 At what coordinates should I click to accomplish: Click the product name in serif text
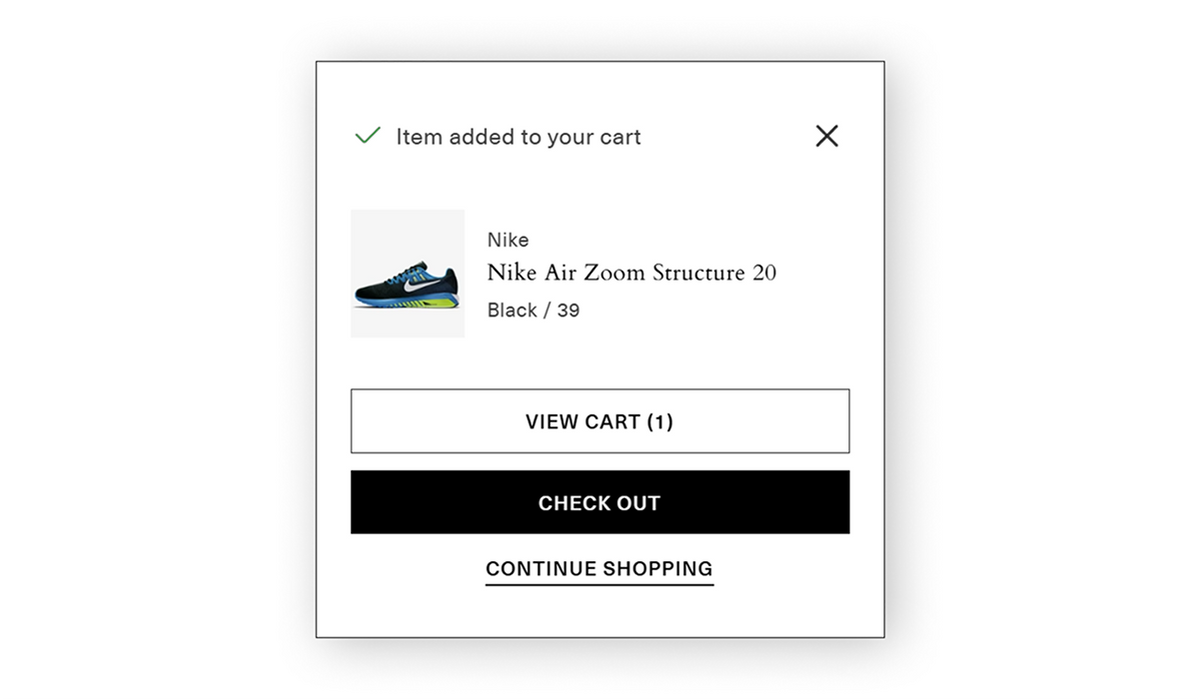[x=631, y=272]
